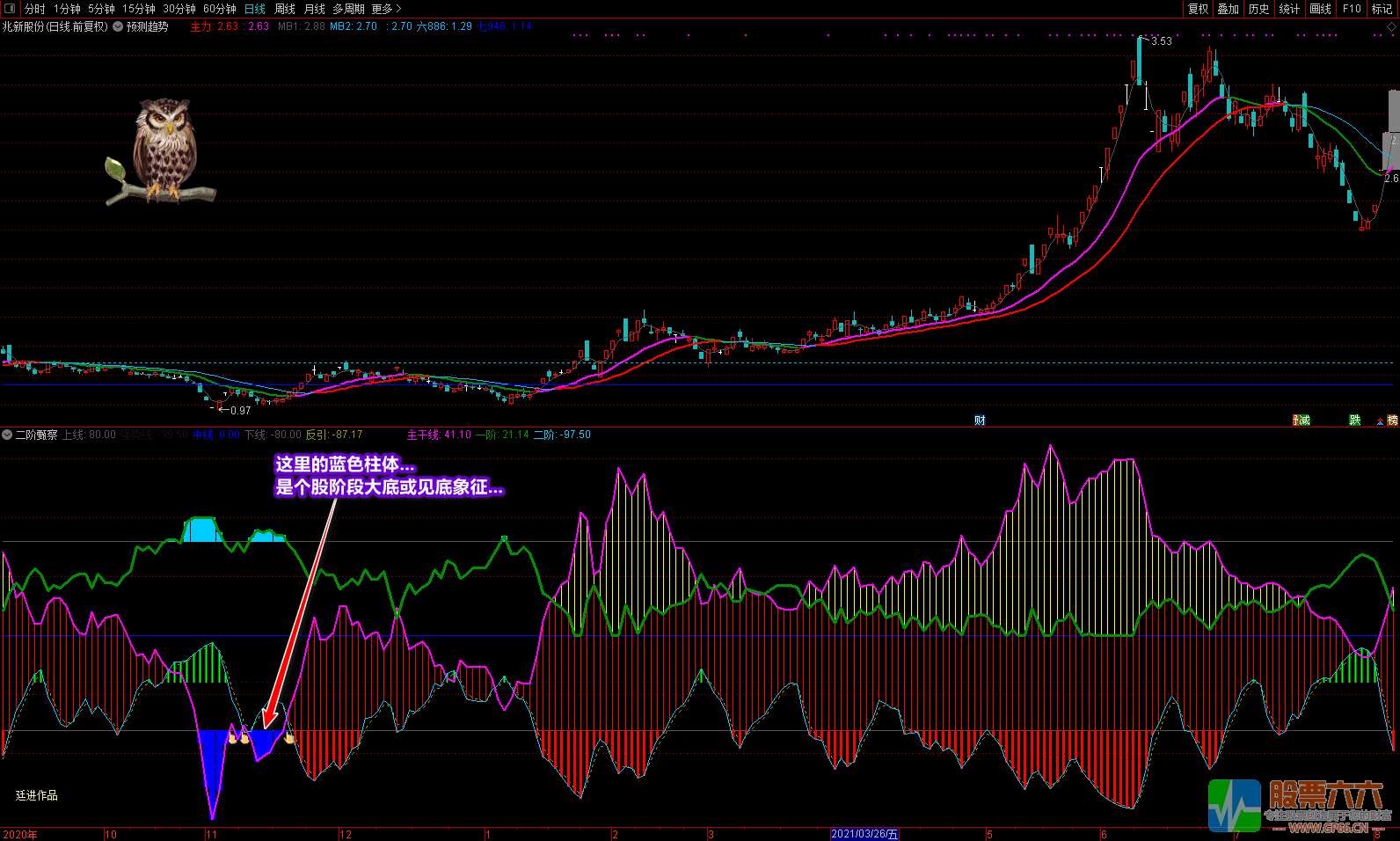Select the 30分钟 period tab
1400x841 pixels.
pyautogui.click(x=179, y=9)
